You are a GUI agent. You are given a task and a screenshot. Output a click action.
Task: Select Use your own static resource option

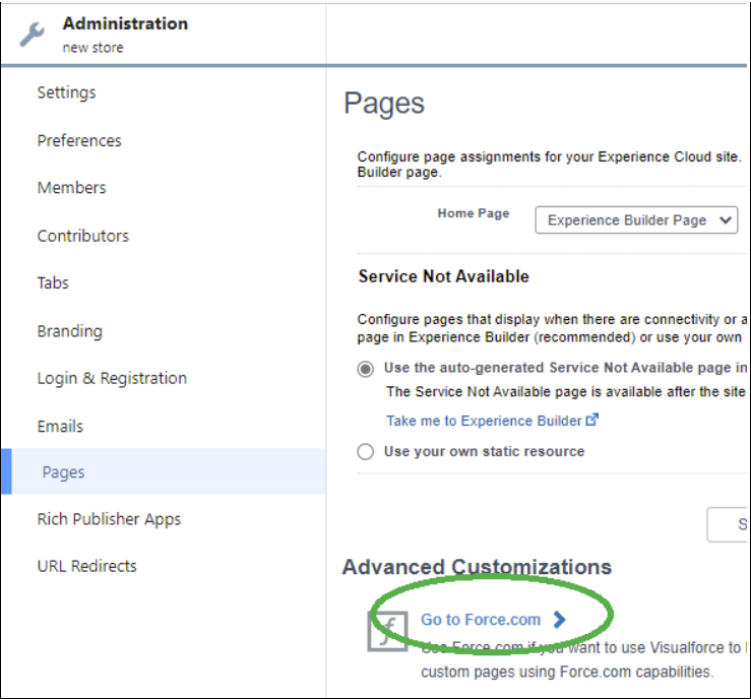coord(365,451)
